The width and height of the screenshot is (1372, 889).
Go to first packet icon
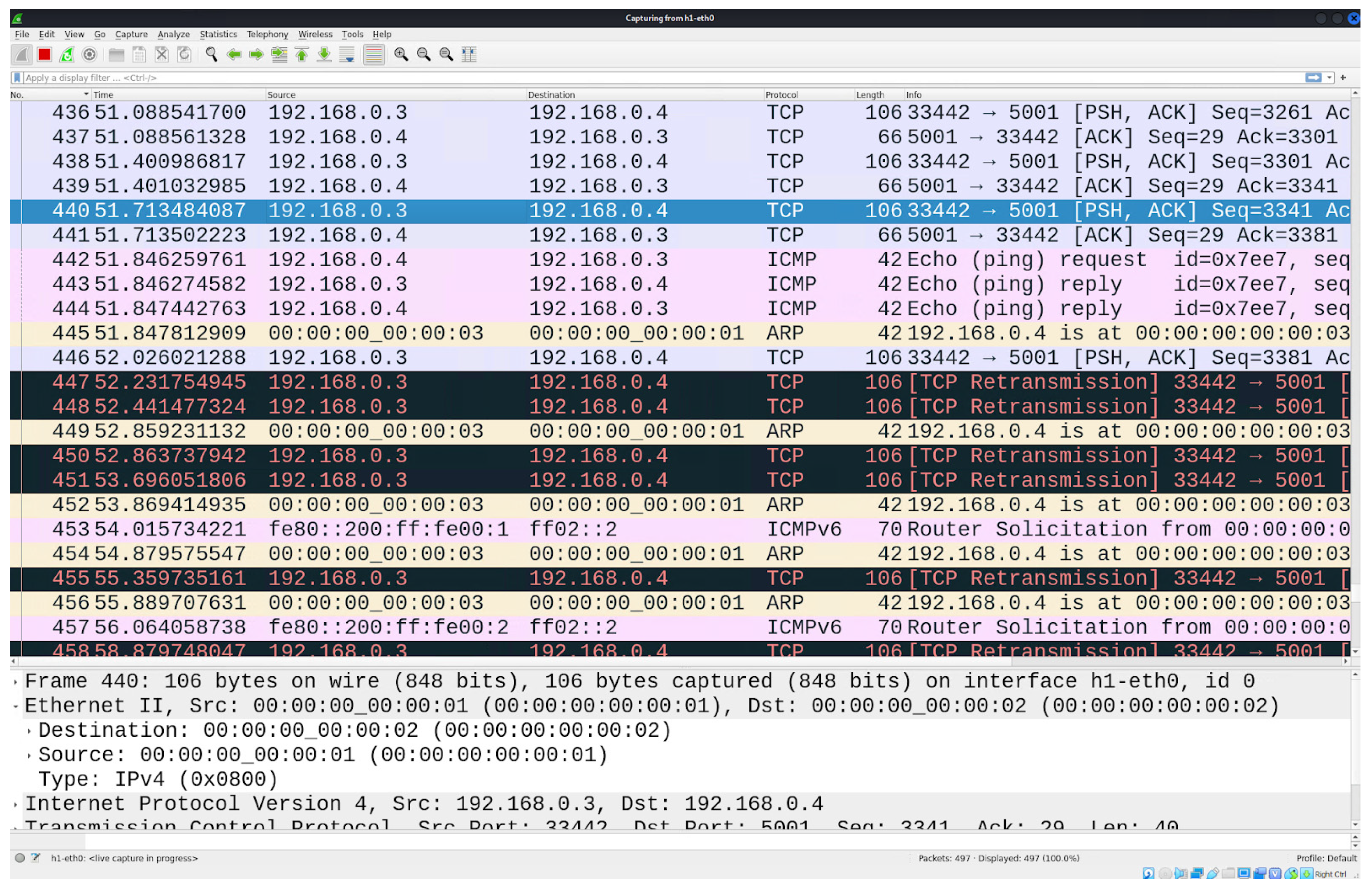pos(302,55)
